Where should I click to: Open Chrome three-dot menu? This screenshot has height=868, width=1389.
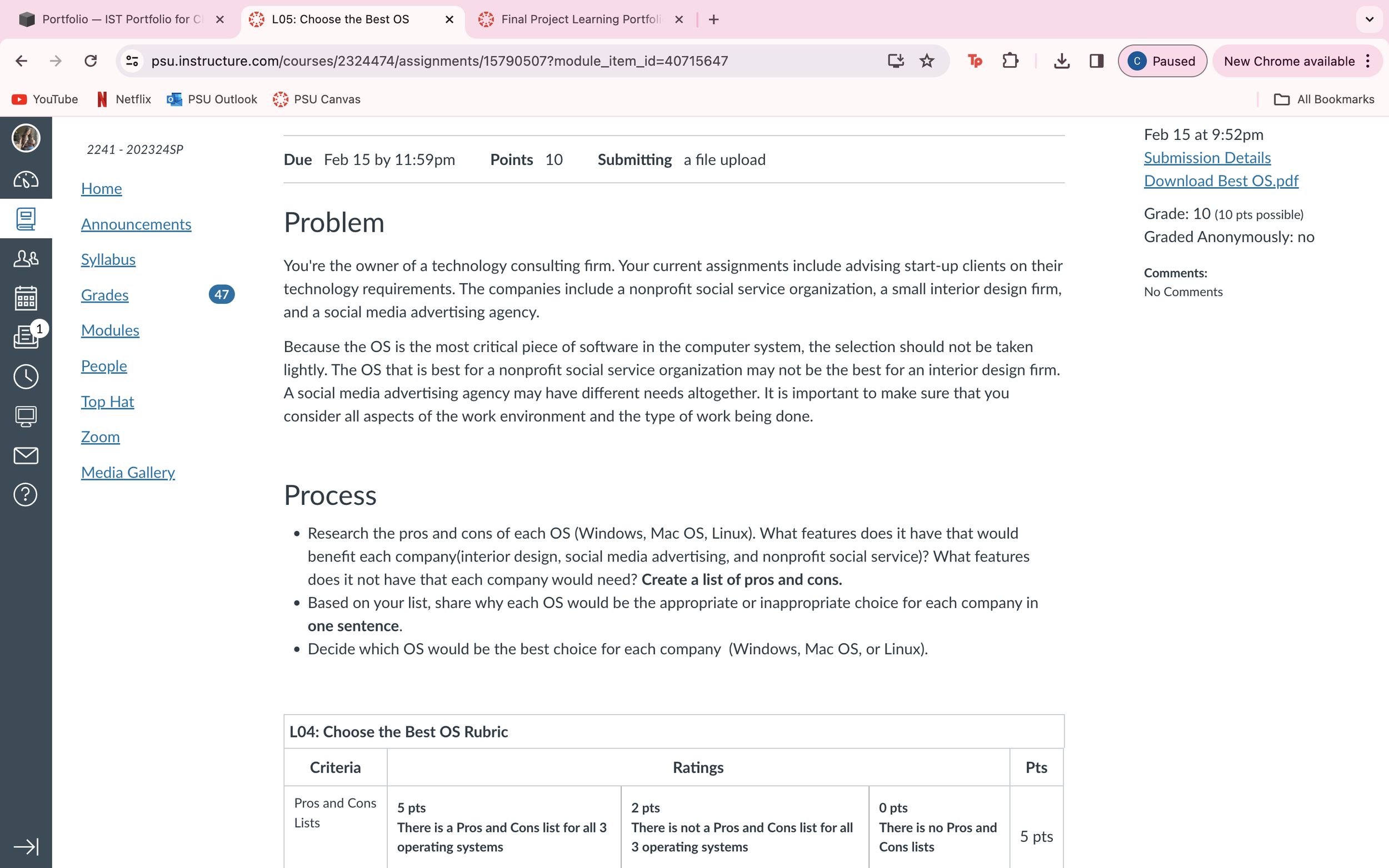[x=1368, y=61]
